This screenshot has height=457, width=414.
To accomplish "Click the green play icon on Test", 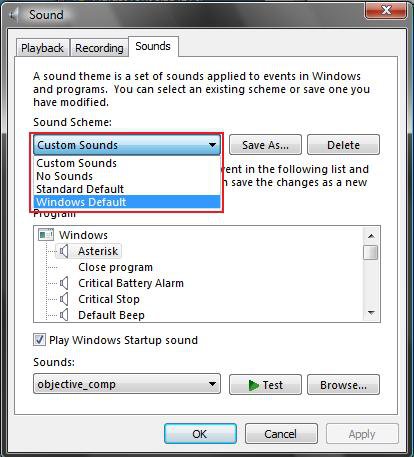I will tap(254, 385).
